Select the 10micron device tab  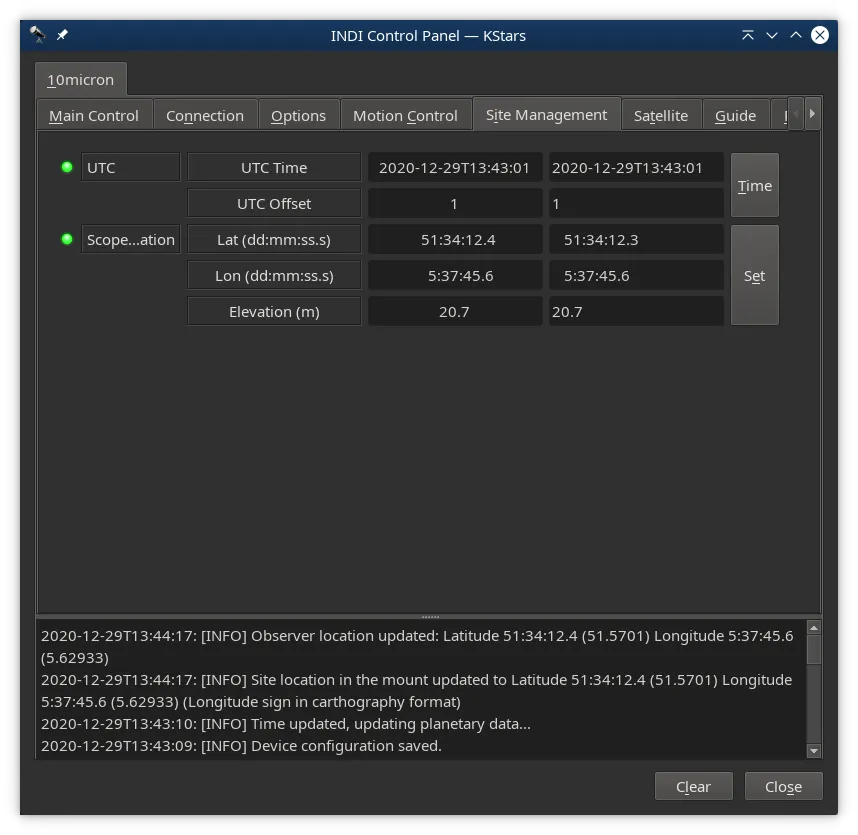point(81,80)
